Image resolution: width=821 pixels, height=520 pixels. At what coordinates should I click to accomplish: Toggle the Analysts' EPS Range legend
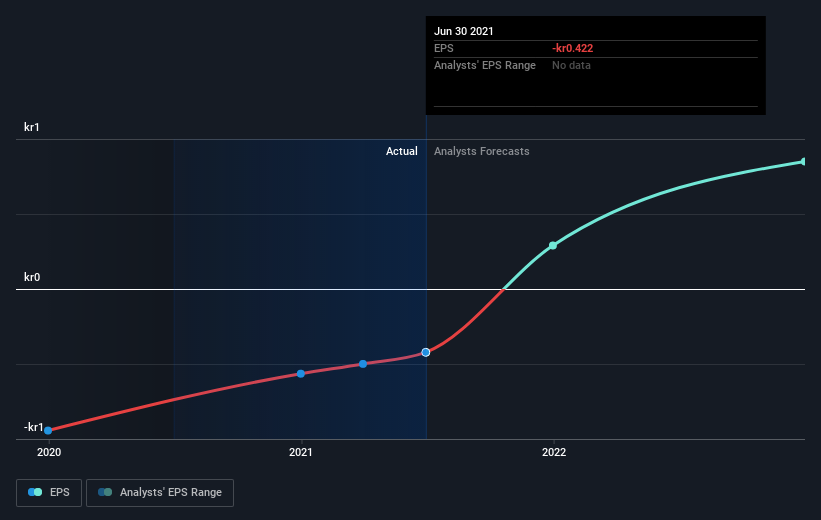[x=160, y=493]
